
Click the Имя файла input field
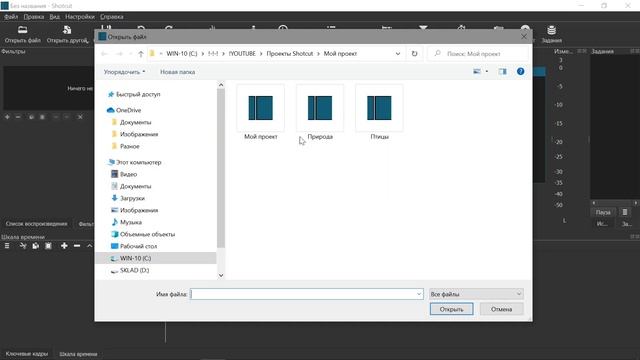[306, 294]
